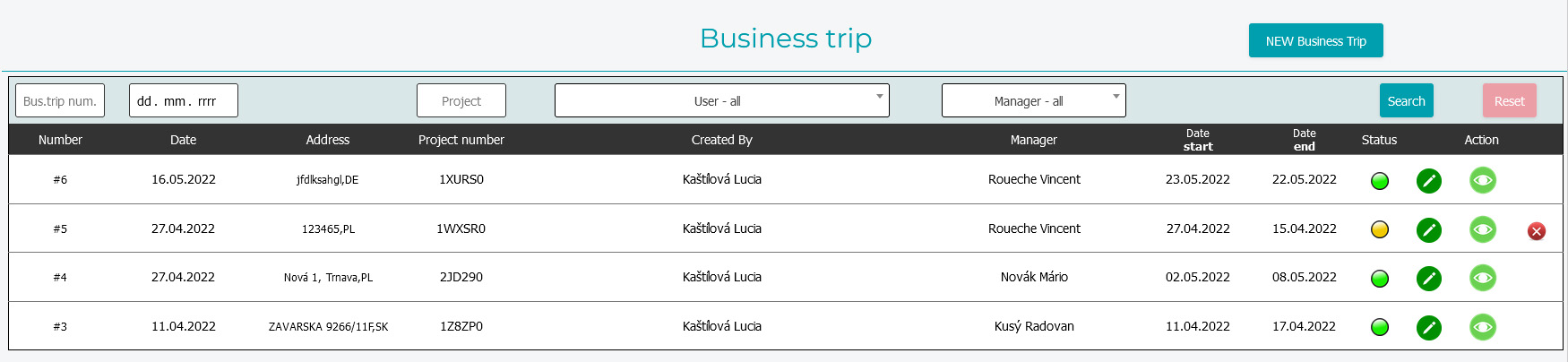The width and height of the screenshot is (1568, 362).
Task: Edit business trip #3 with pencil icon
Action: click(x=1429, y=328)
